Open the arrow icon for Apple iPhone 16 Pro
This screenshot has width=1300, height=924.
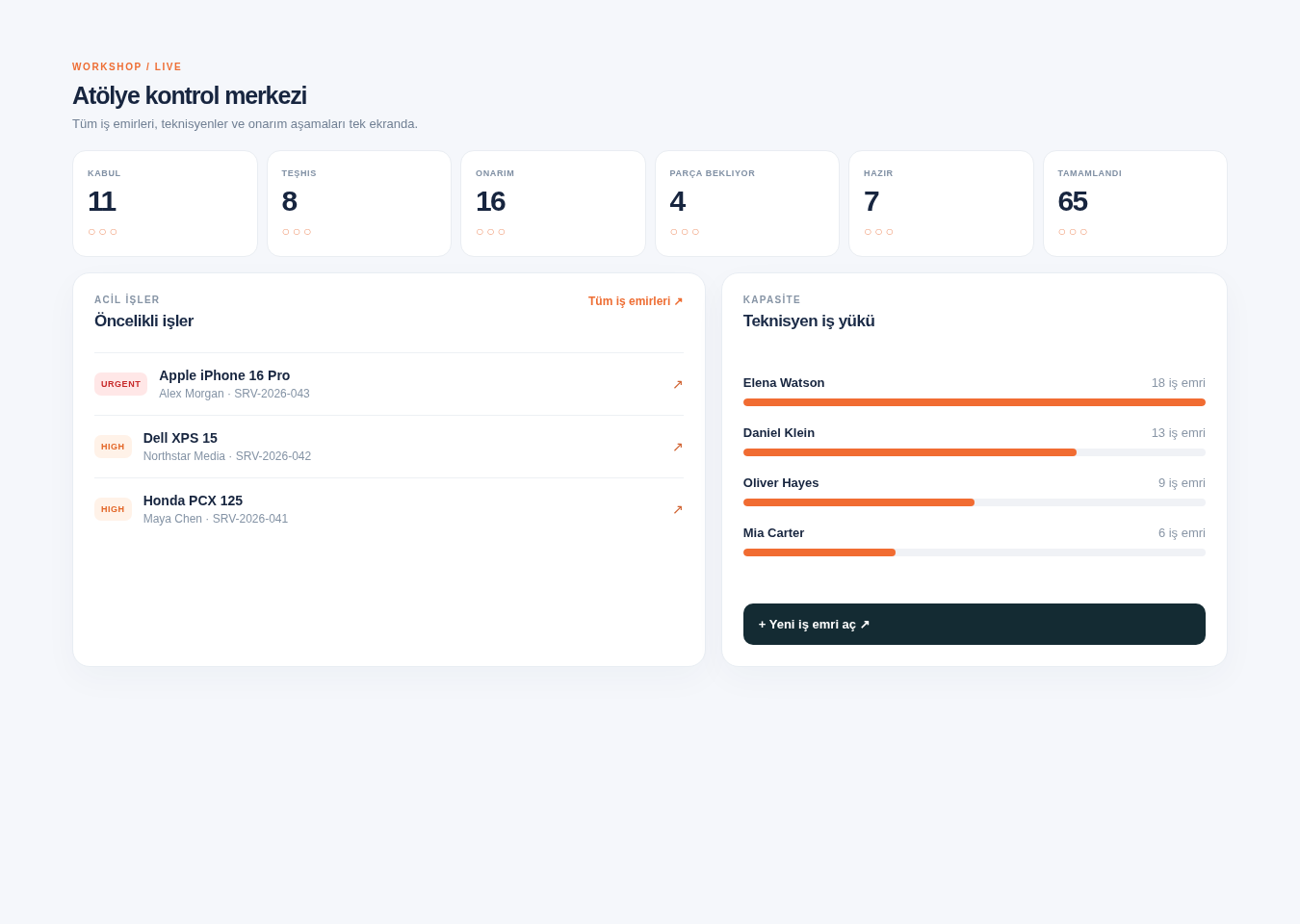click(678, 384)
